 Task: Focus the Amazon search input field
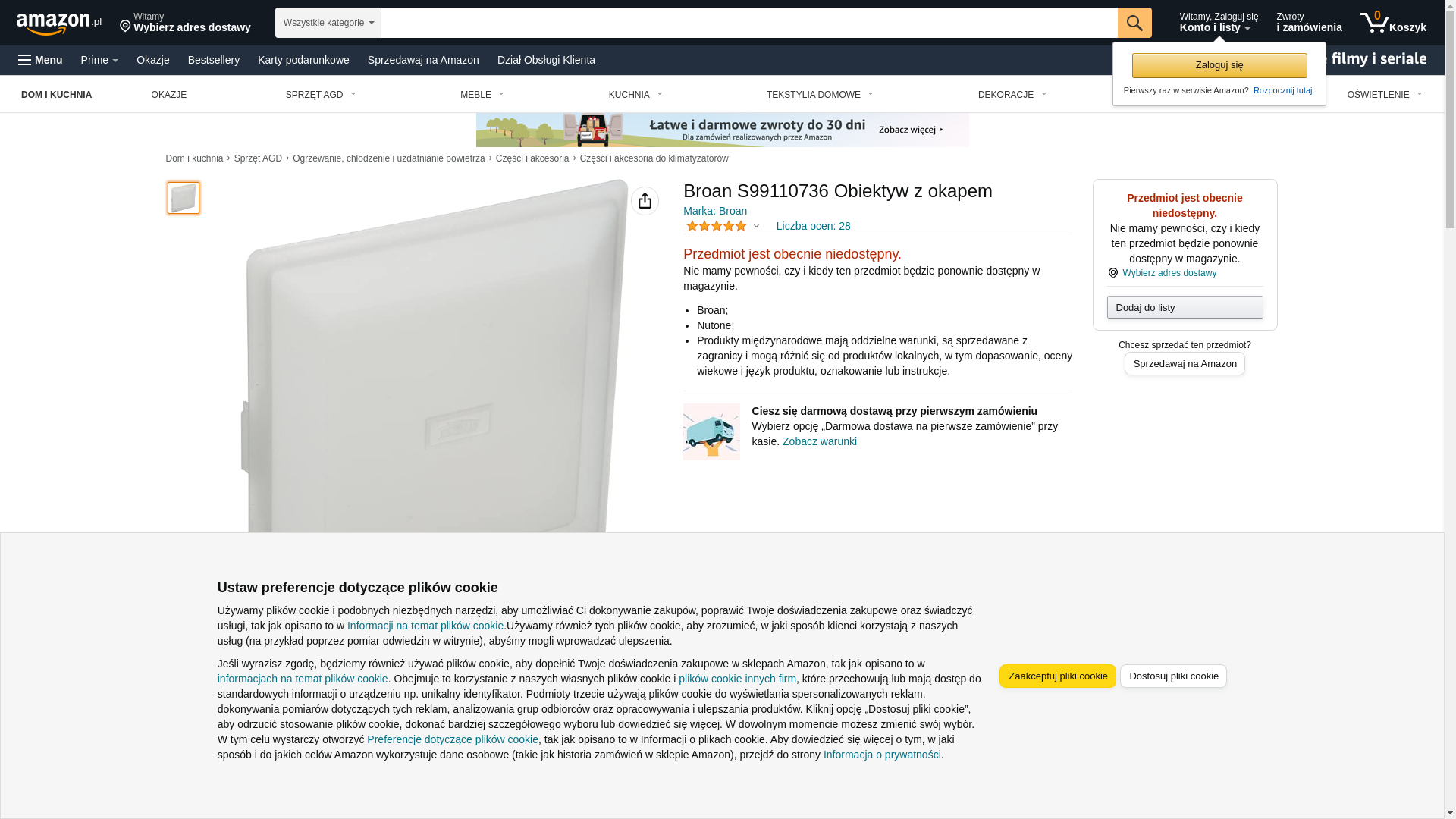pyautogui.click(x=749, y=23)
